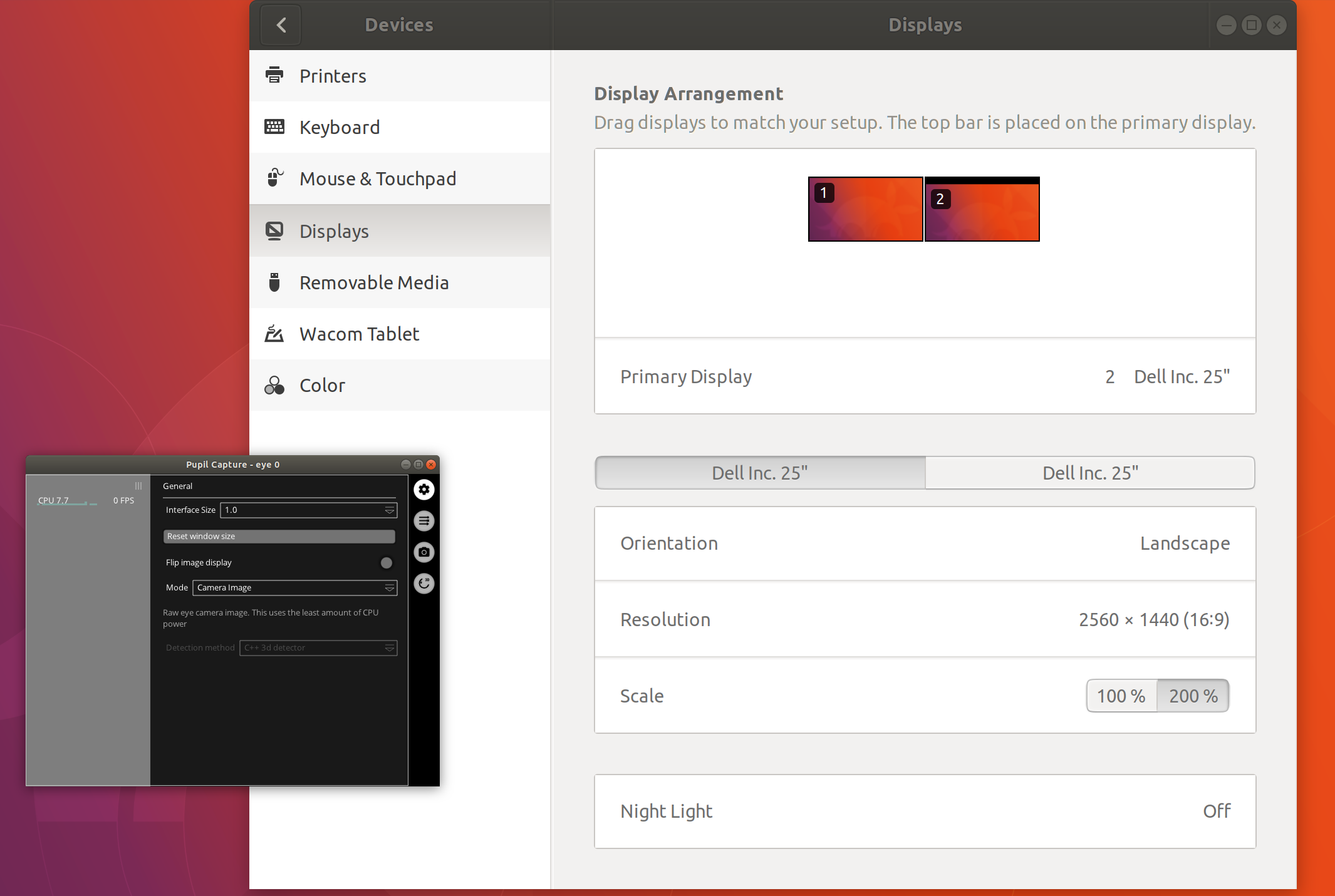The width and height of the screenshot is (1335, 896).
Task: Click Reset window size button
Action: tap(279, 537)
